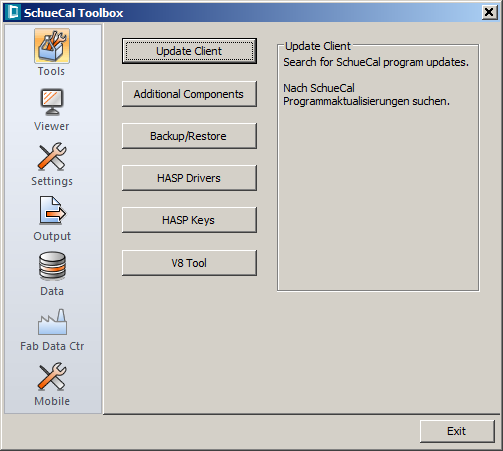Viewport: 503px width, 451px height.
Task: Click the SchueCal title bar logo icon
Action: [14, 12]
